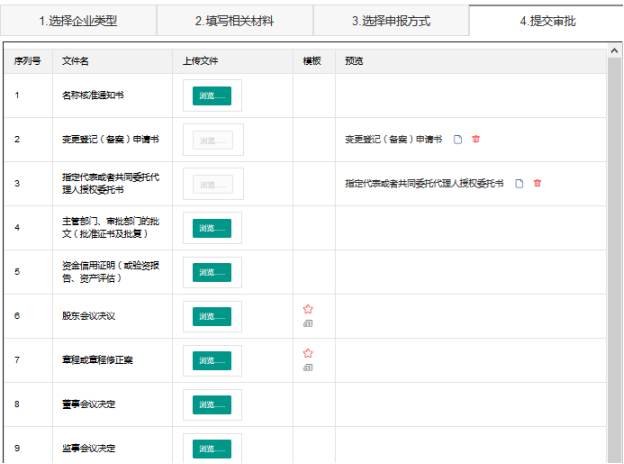Click the red star template icon for 章程或章程修正案
The width and height of the screenshot is (624, 464).
pyautogui.click(x=308, y=353)
